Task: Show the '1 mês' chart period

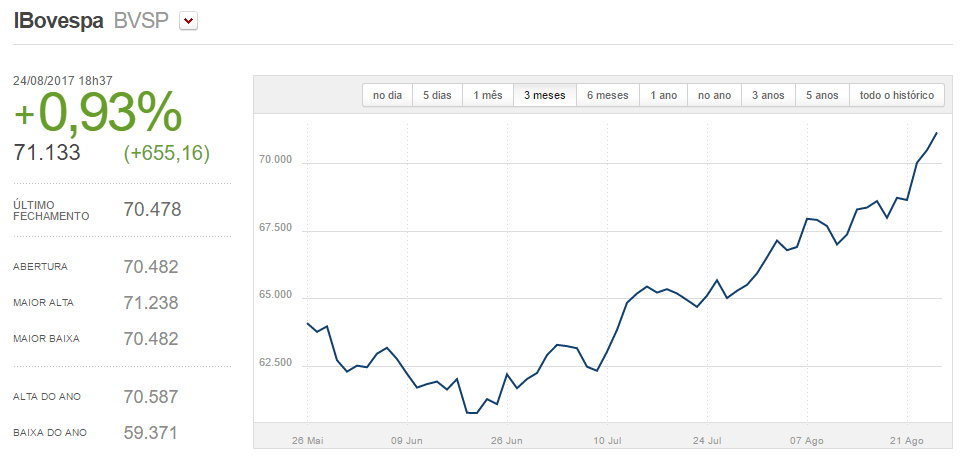Action: coord(488,95)
